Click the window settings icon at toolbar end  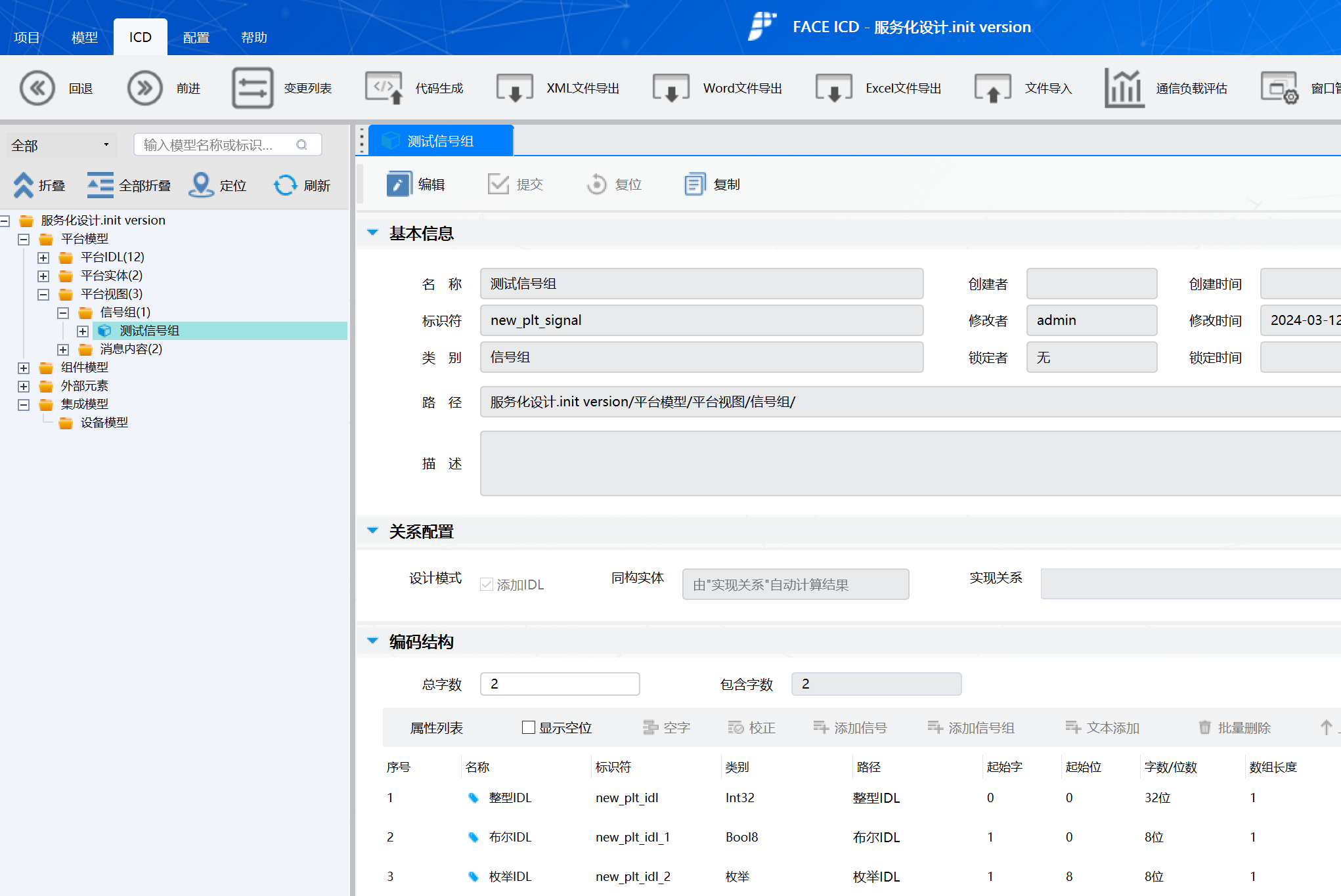coord(1279,88)
